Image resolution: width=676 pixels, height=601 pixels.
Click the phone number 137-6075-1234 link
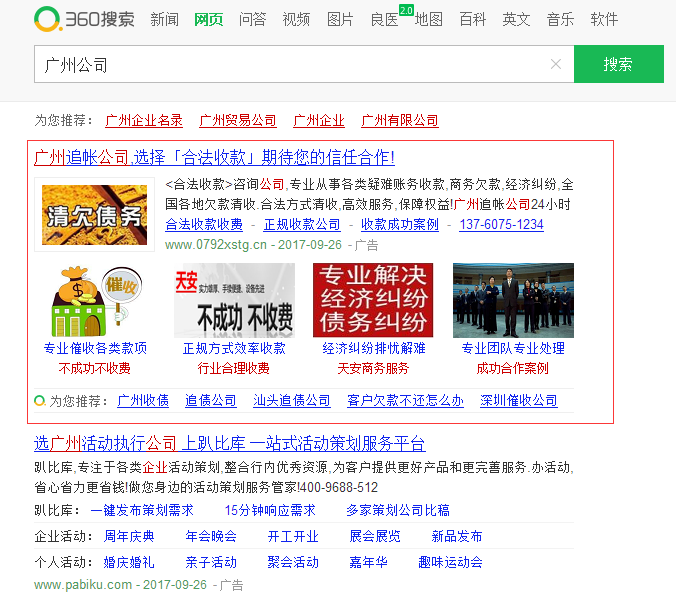click(501, 224)
